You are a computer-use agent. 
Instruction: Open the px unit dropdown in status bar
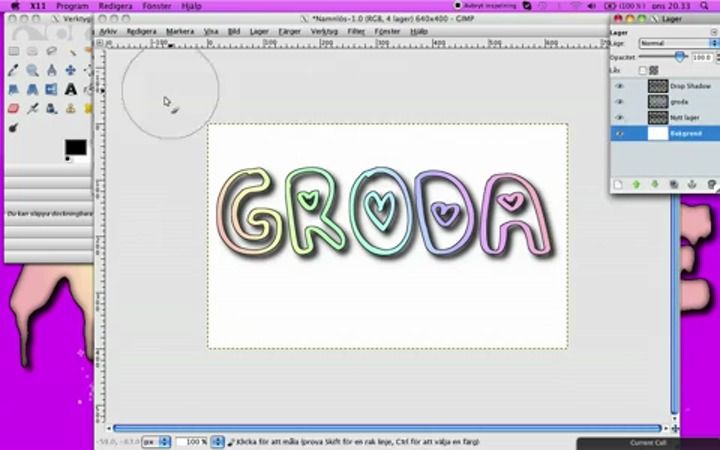pyautogui.click(x=156, y=442)
